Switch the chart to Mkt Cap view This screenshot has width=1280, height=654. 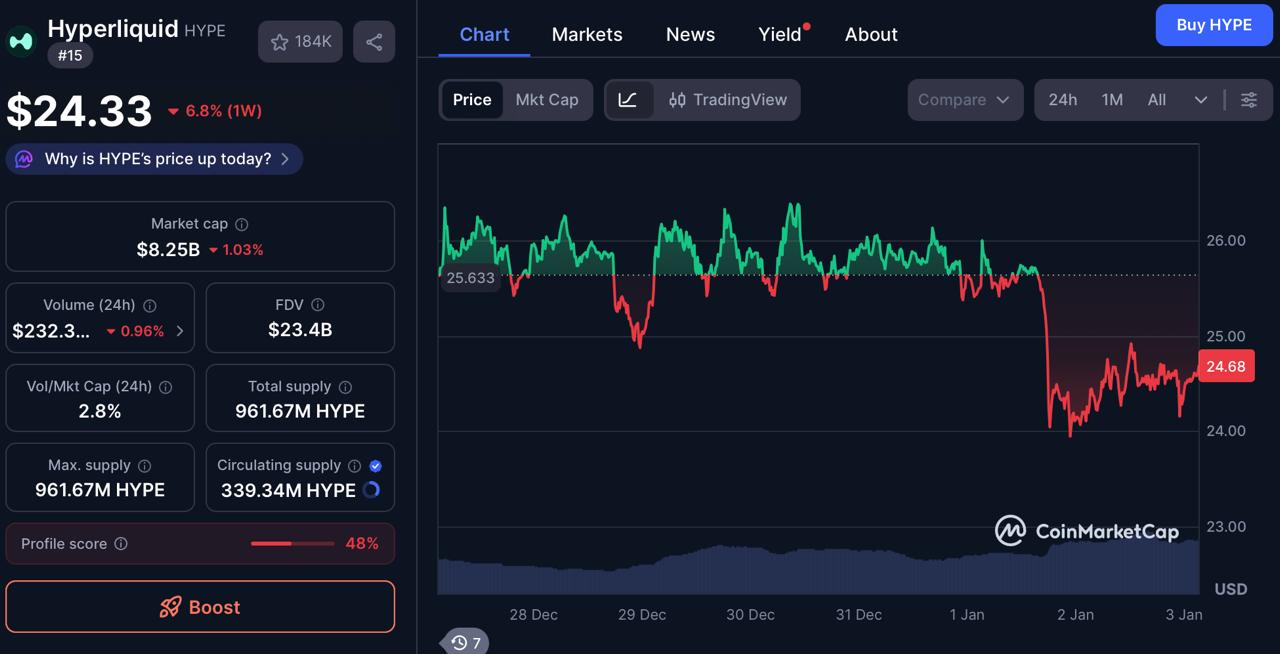pyautogui.click(x=546, y=99)
